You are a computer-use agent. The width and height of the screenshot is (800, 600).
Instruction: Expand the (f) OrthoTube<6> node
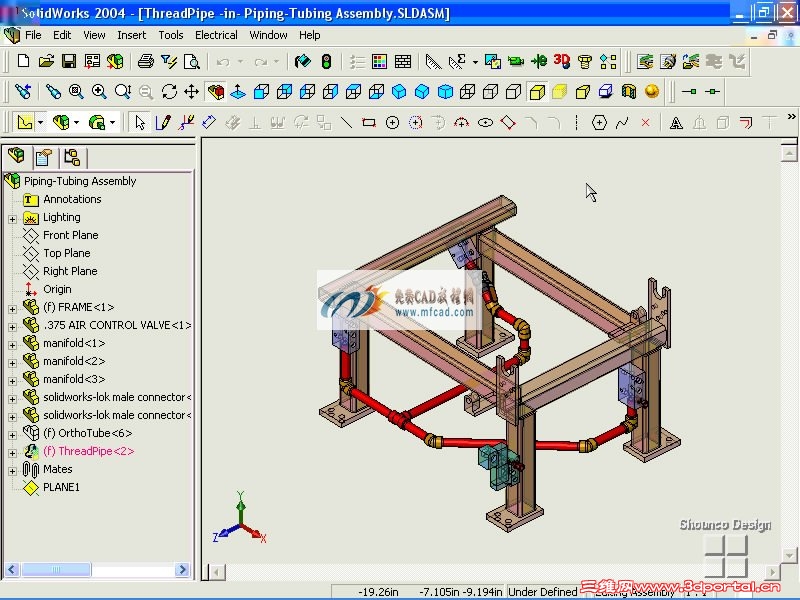[12, 435]
